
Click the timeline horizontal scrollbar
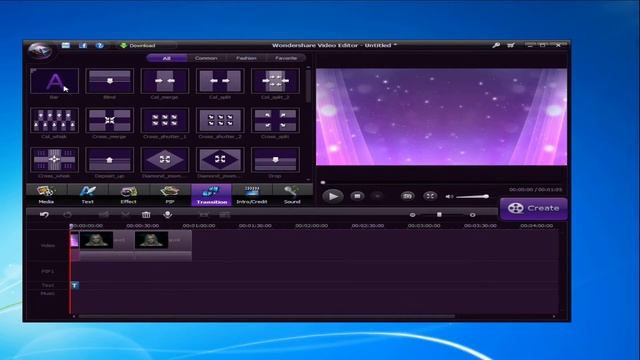click(267, 316)
